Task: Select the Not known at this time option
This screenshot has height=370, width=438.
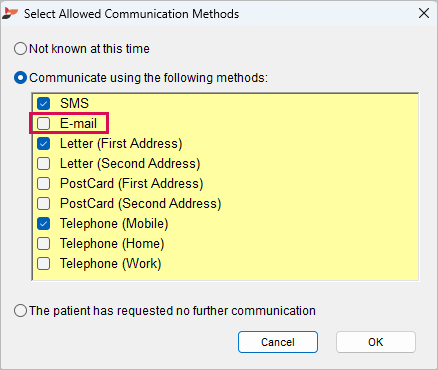Action: (x=20, y=49)
